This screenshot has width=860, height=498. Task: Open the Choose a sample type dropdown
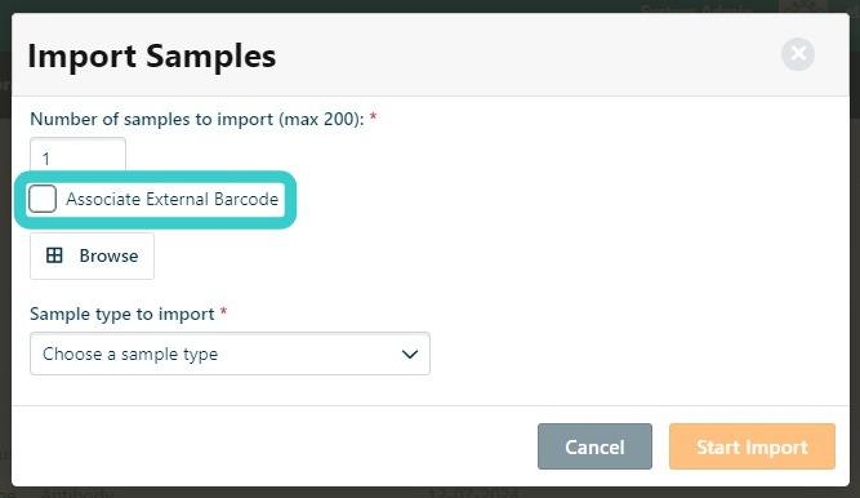click(230, 354)
